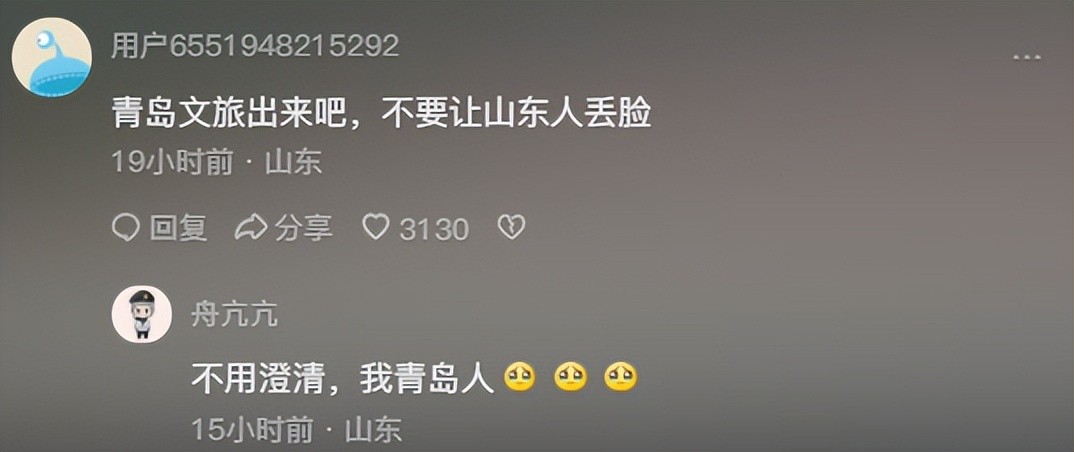Open avatar of 用户6551948215292
This screenshot has width=1074, height=452.
click(x=52, y=57)
